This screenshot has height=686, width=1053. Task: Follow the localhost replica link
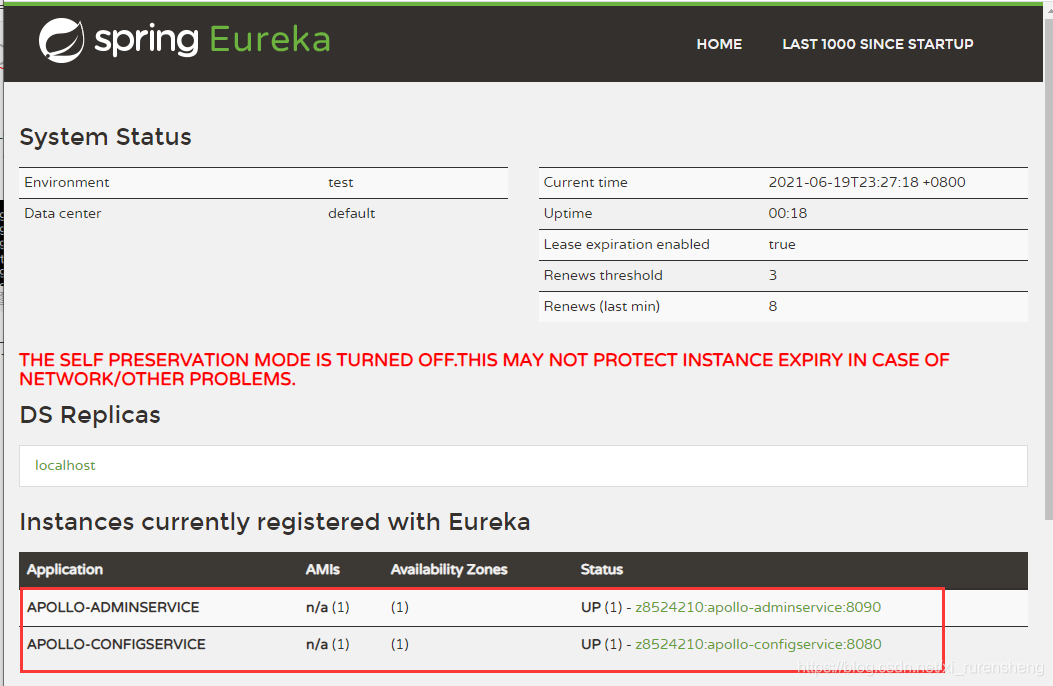(x=65, y=465)
